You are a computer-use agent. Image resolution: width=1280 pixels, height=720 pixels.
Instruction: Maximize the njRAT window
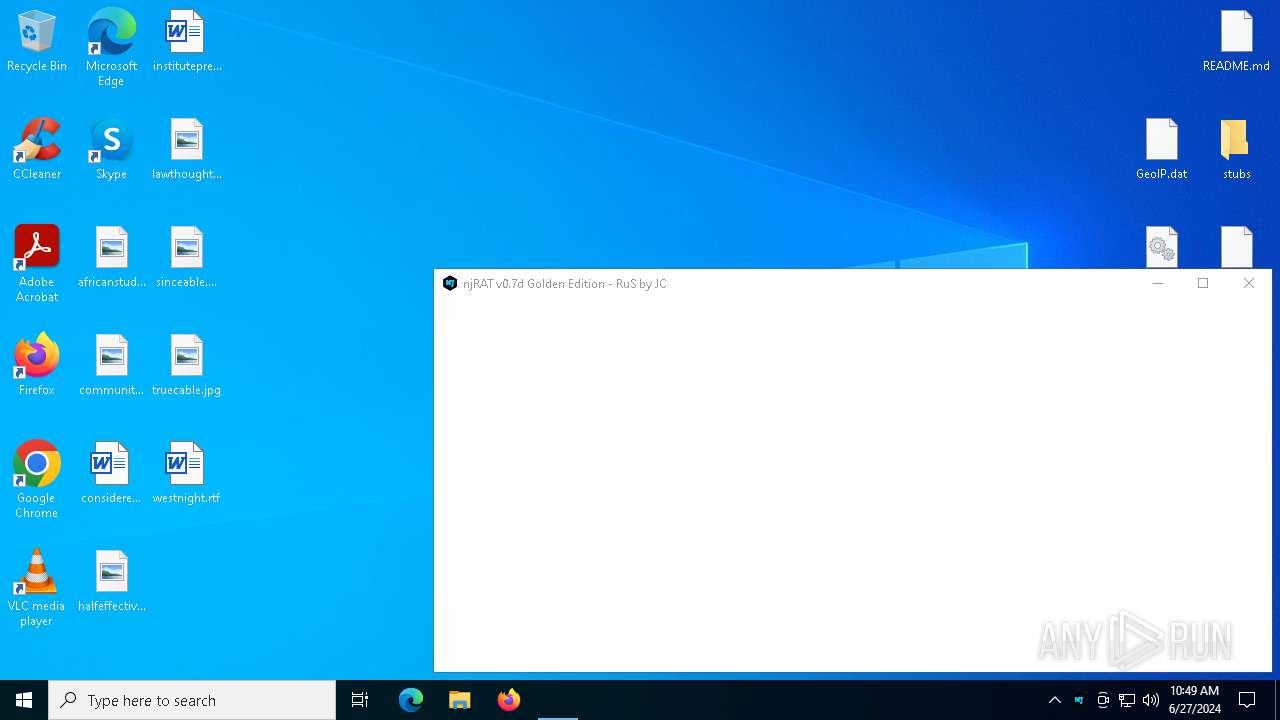coord(1203,284)
